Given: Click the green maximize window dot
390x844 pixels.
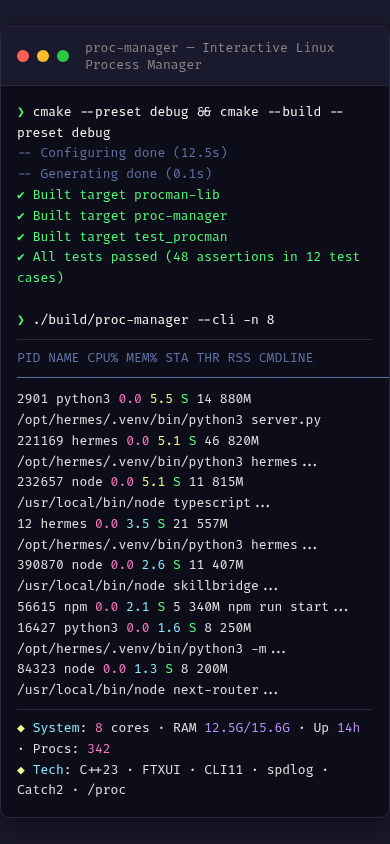Looking at the screenshot, I should click(x=63, y=56).
